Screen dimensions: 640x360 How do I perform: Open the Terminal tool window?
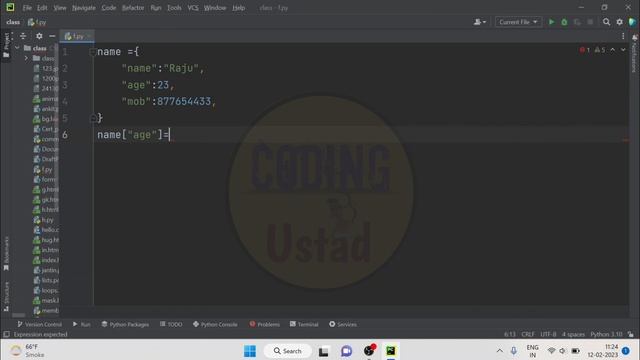click(x=304, y=324)
